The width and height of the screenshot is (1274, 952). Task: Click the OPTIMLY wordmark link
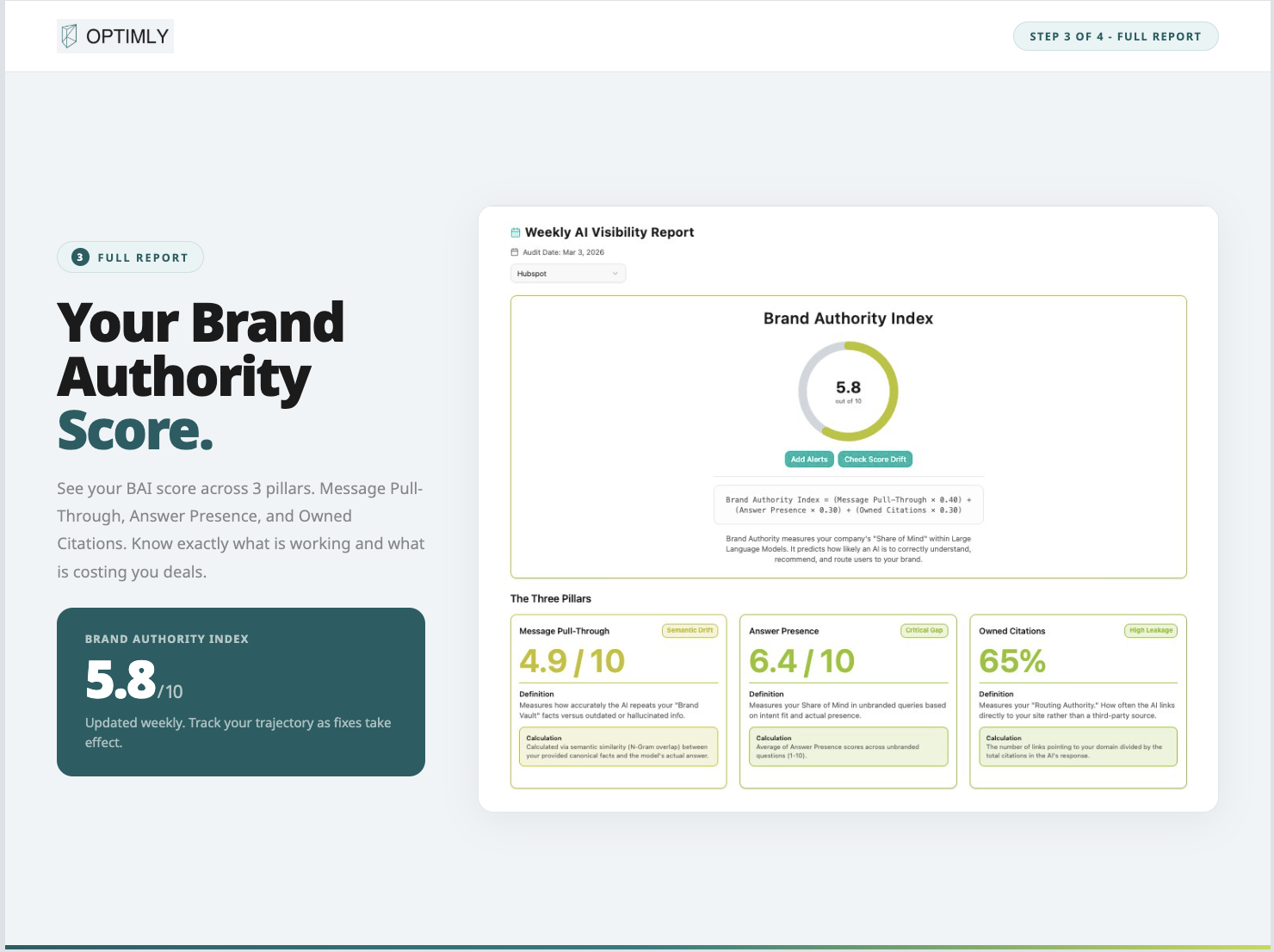[x=126, y=35]
